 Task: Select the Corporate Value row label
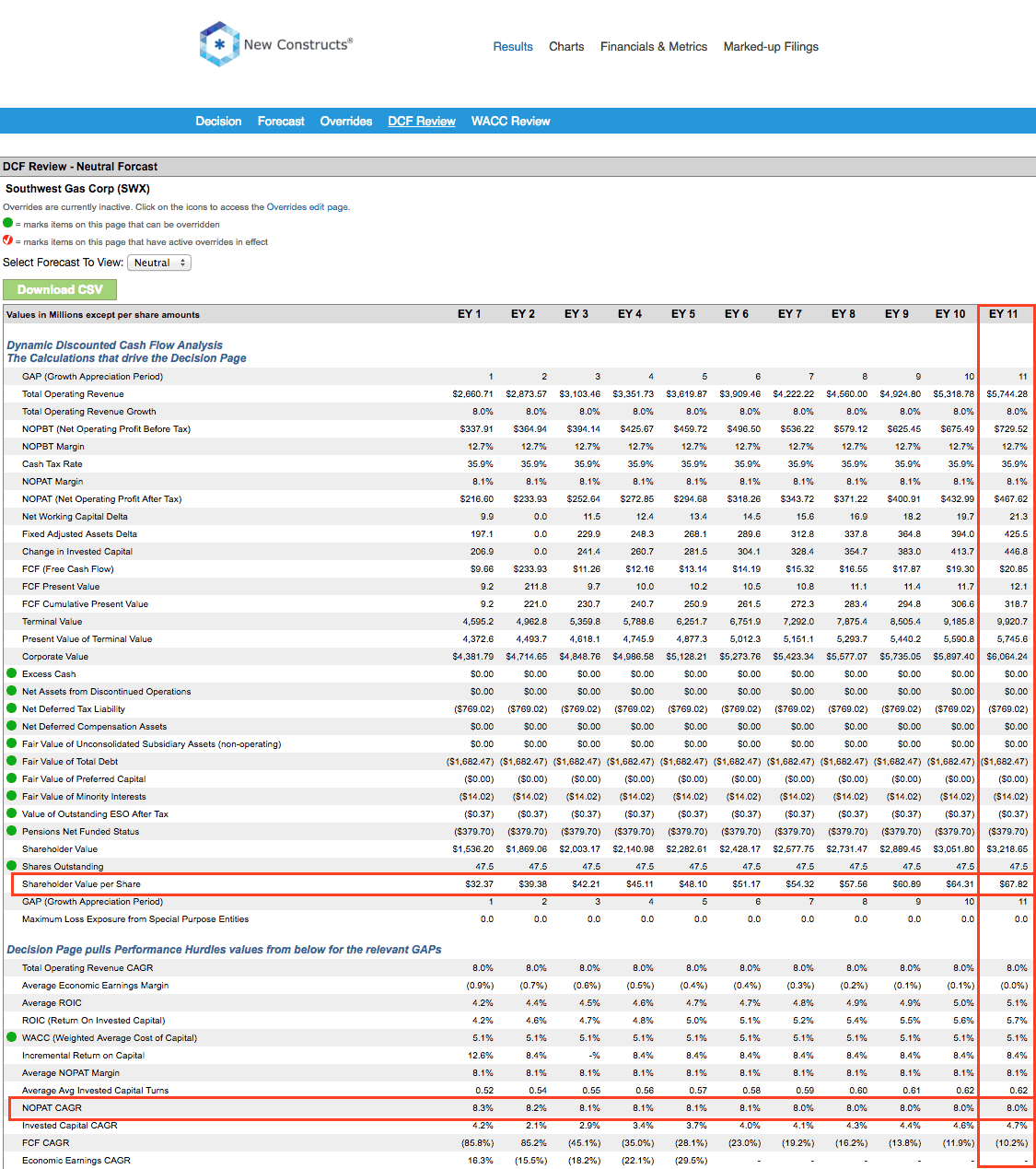pos(55,656)
